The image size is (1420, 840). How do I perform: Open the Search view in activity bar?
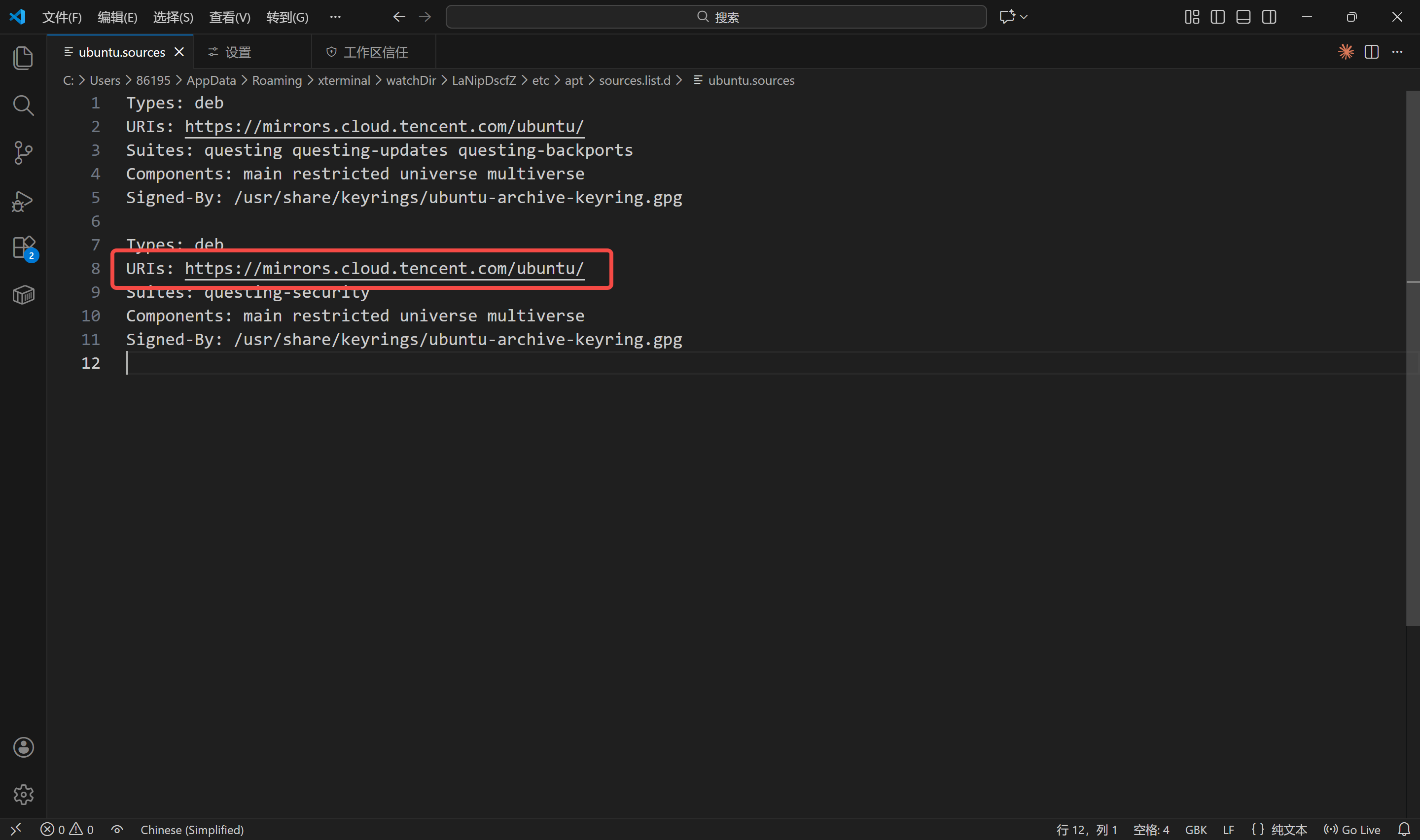tap(23, 105)
